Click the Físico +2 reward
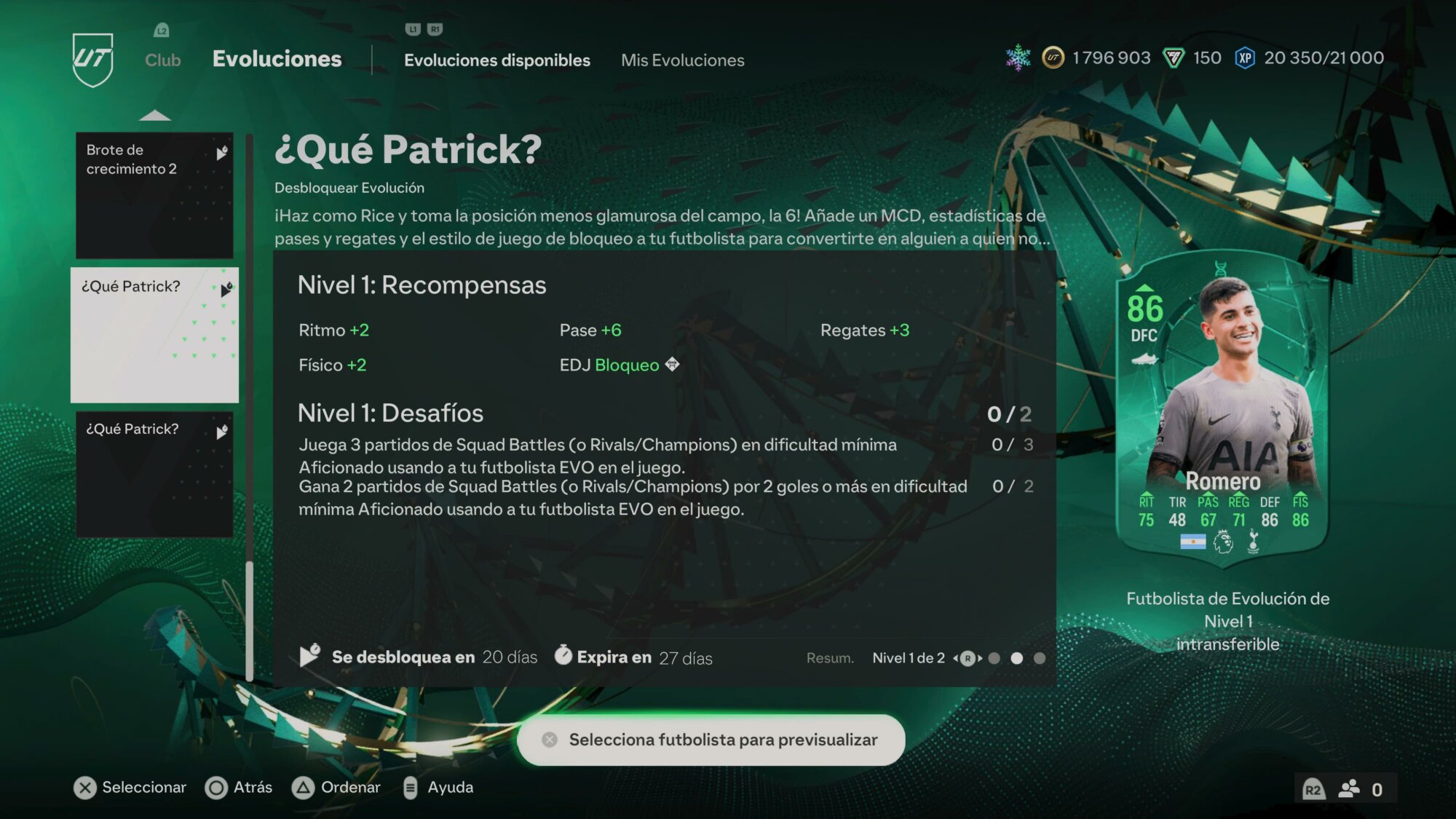The height and width of the screenshot is (819, 1456). pyautogui.click(x=332, y=365)
